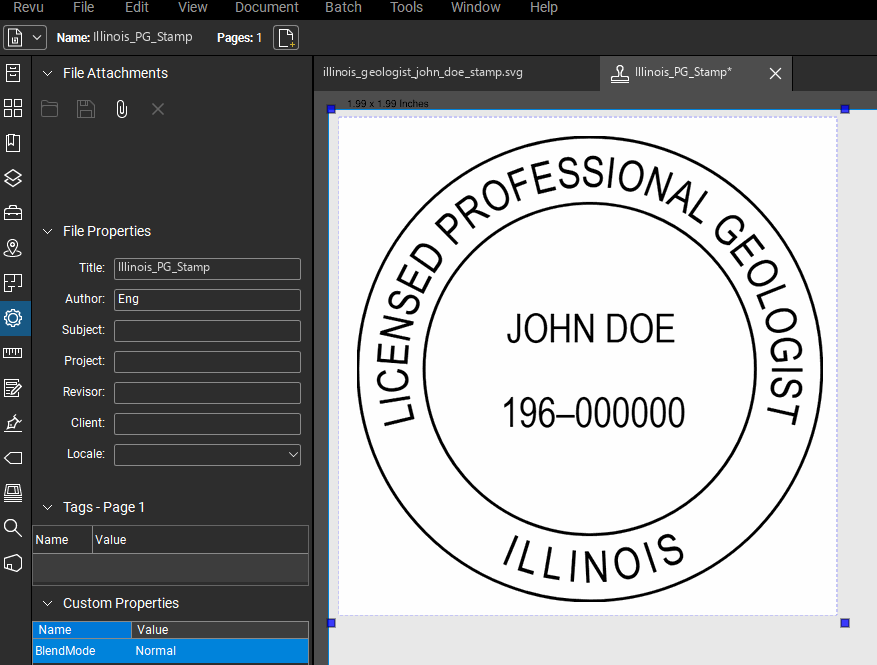Click the JOHN DOE text in stamp
The image size is (877, 665).
591,329
